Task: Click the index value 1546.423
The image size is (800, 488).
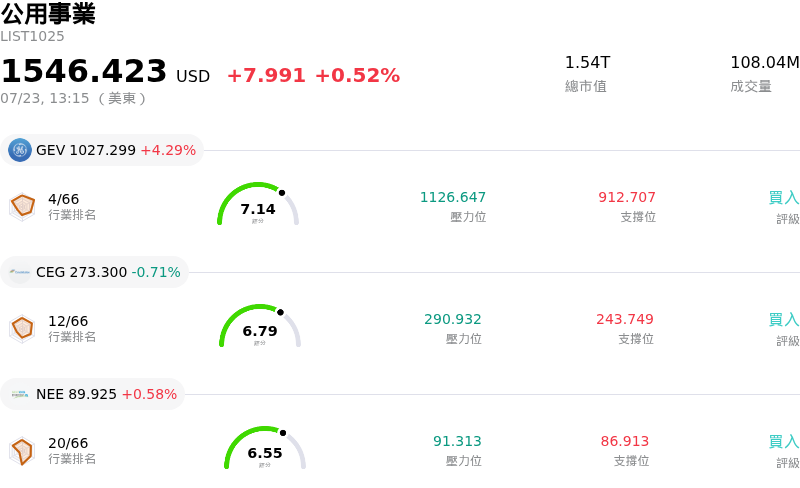Action: [84, 70]
